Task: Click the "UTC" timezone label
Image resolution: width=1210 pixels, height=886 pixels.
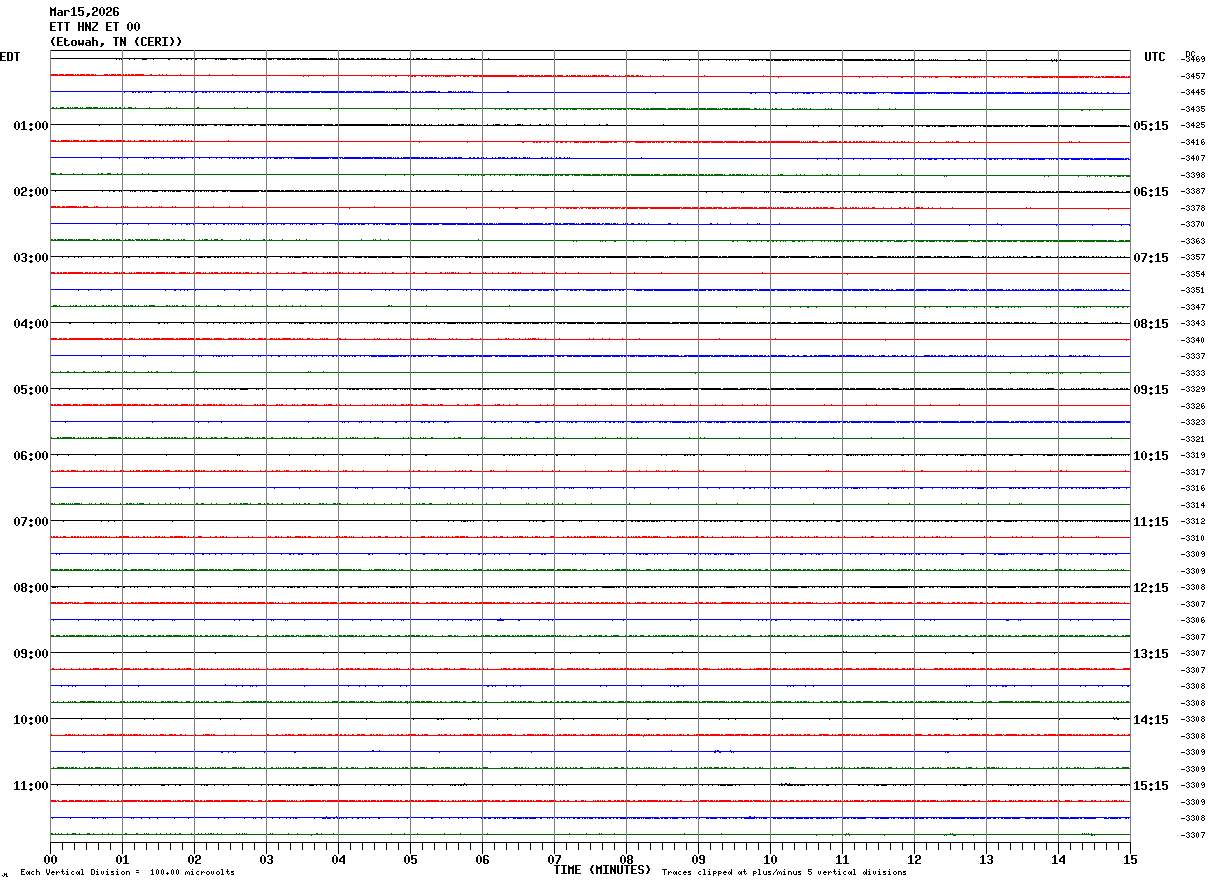Action: pyautogui.click(x=1155, y=57)
